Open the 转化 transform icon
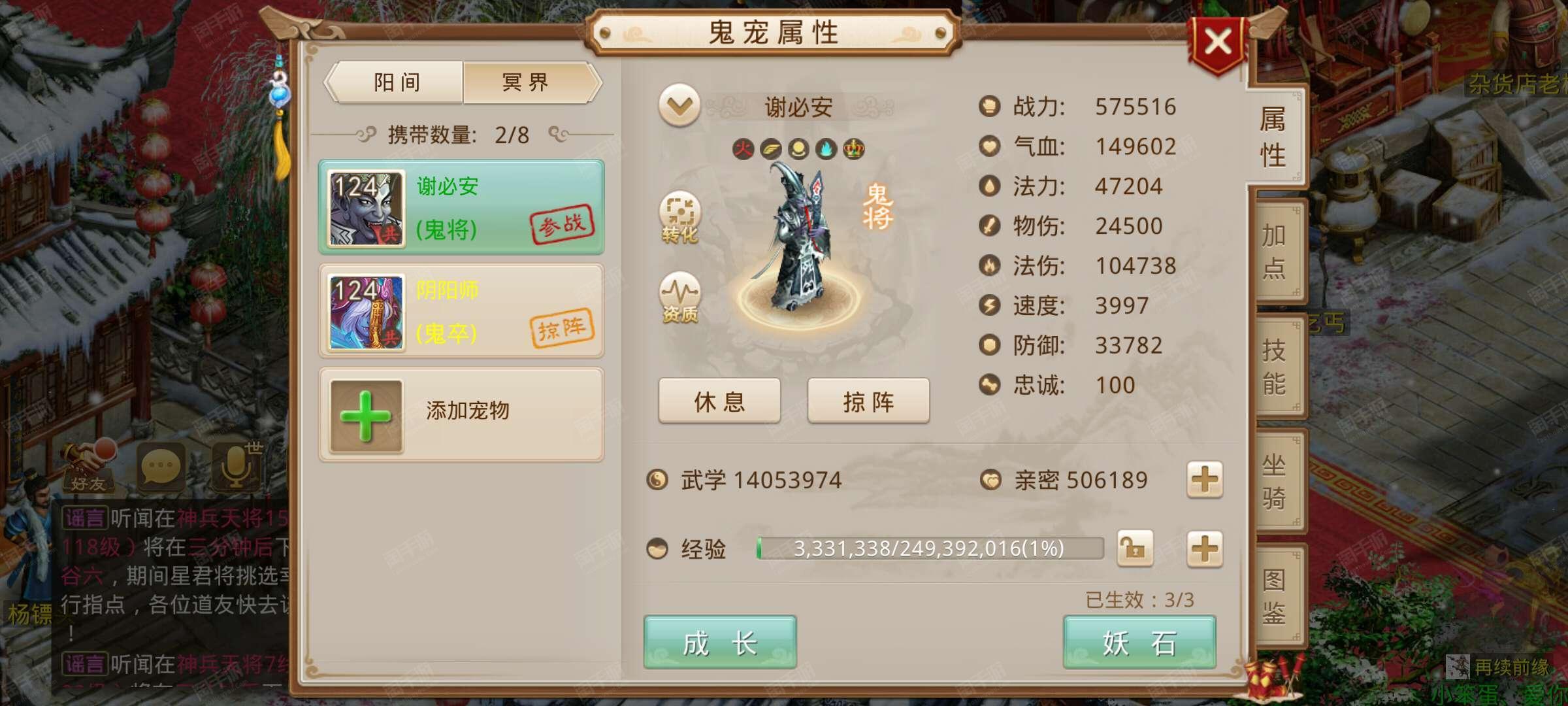 coord(679,217)
